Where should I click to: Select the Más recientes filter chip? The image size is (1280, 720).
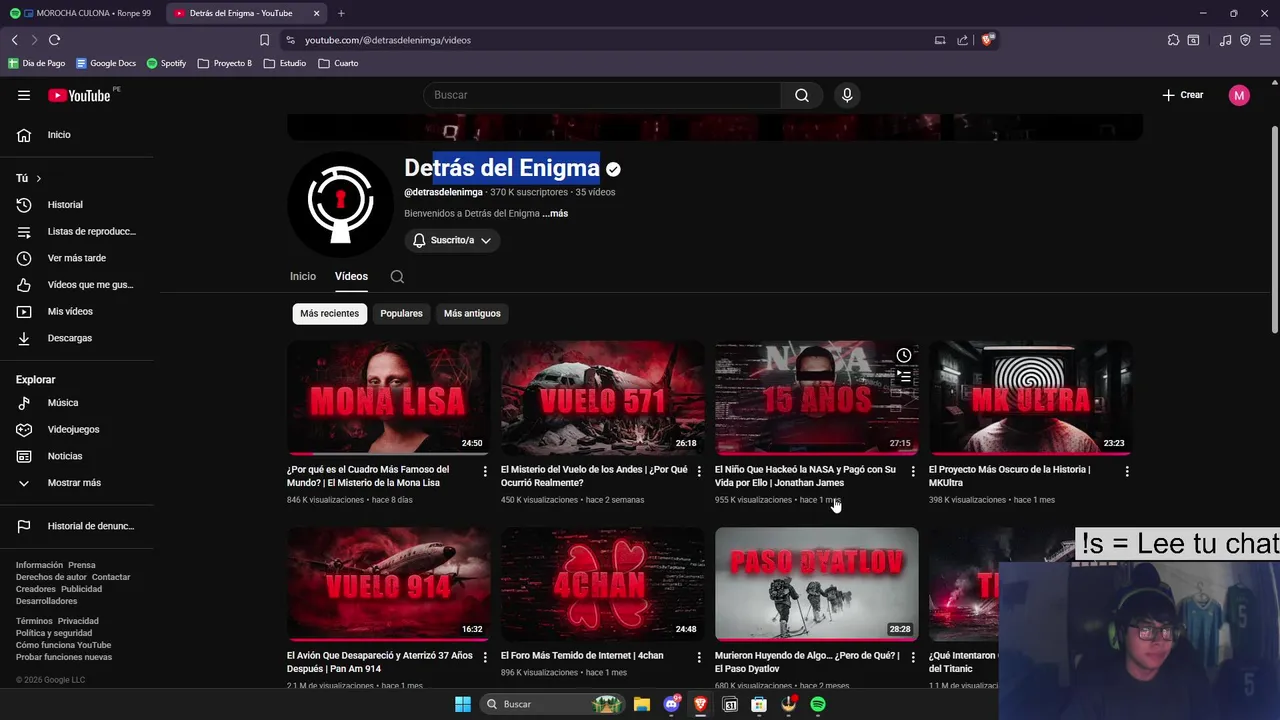[x=329, y=313]
